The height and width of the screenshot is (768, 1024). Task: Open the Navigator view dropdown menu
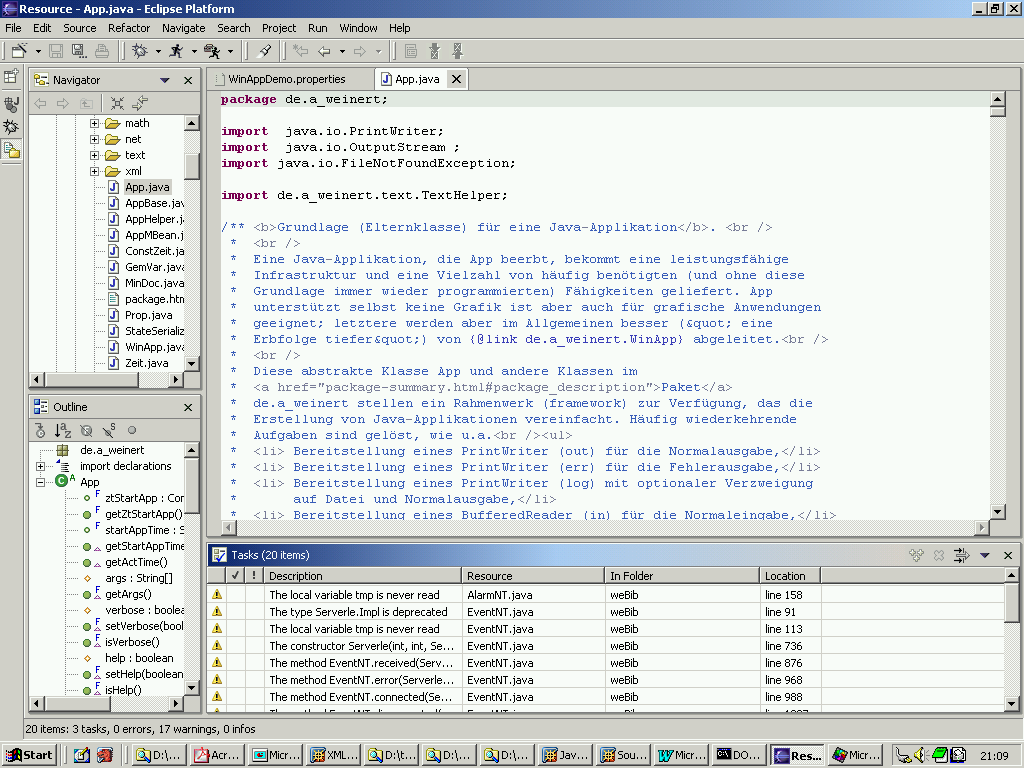click(x=165, y=80)
